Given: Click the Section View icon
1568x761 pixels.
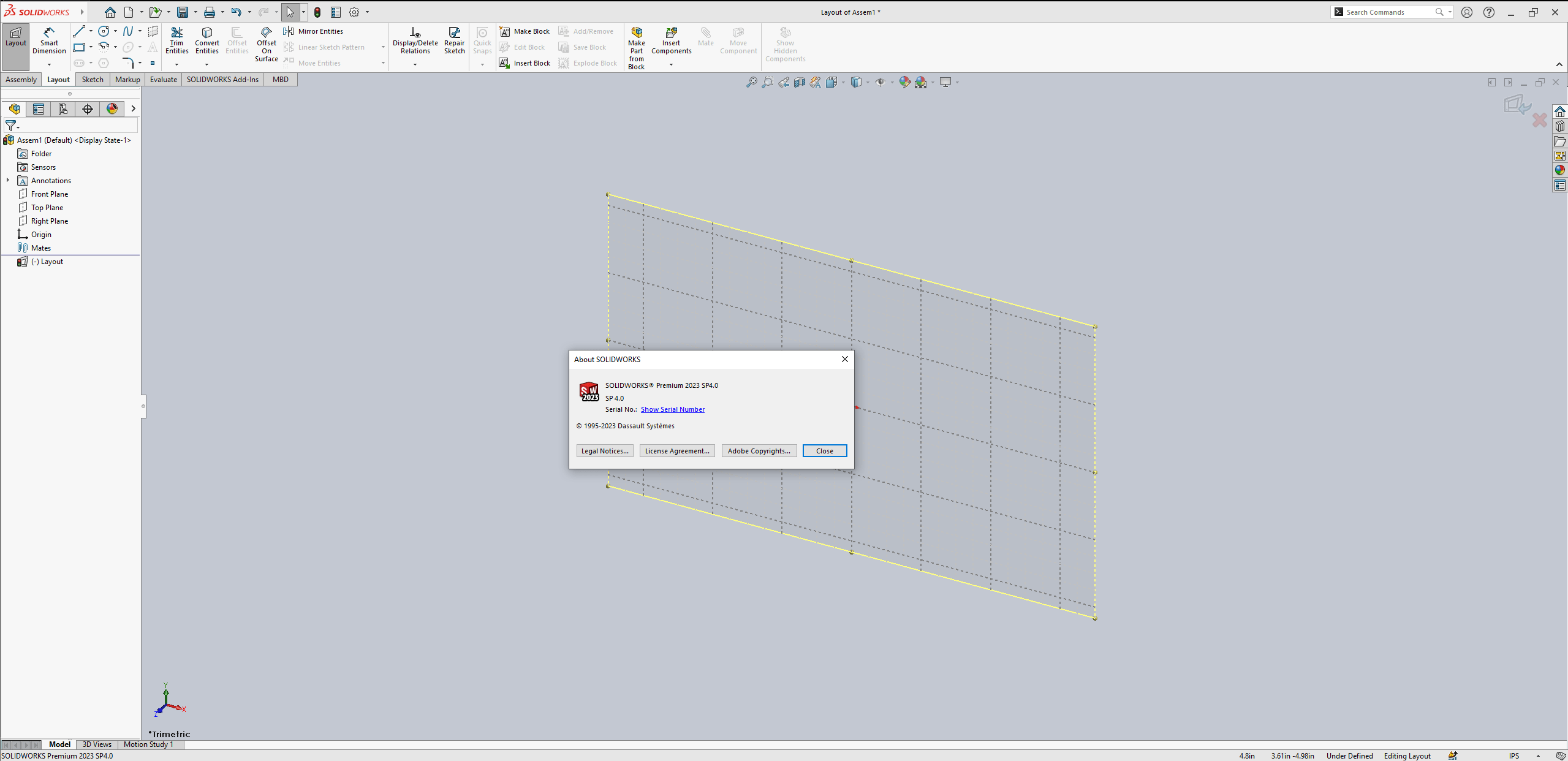Looking at the screenshot, I should [x=799, y=82].
